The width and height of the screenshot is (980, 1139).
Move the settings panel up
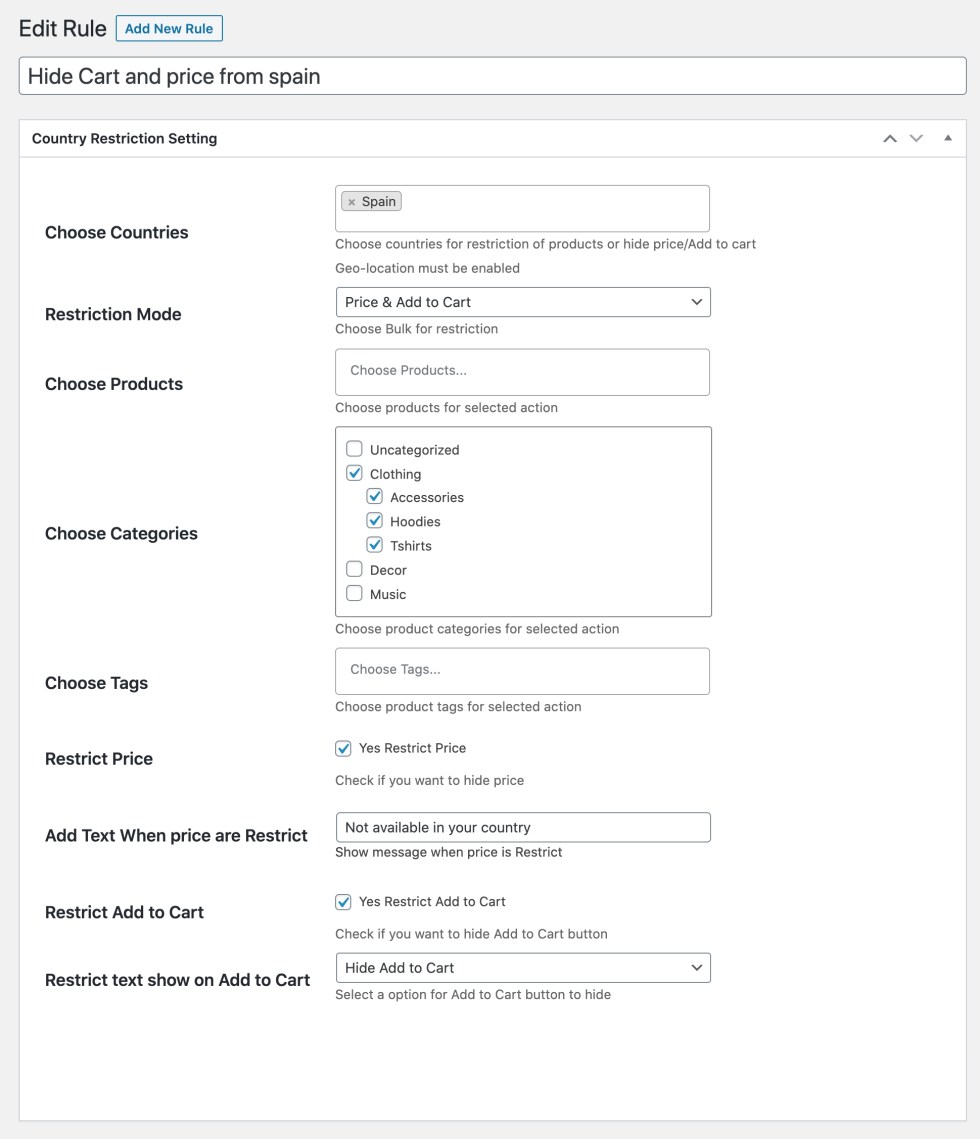pos(890,139)
